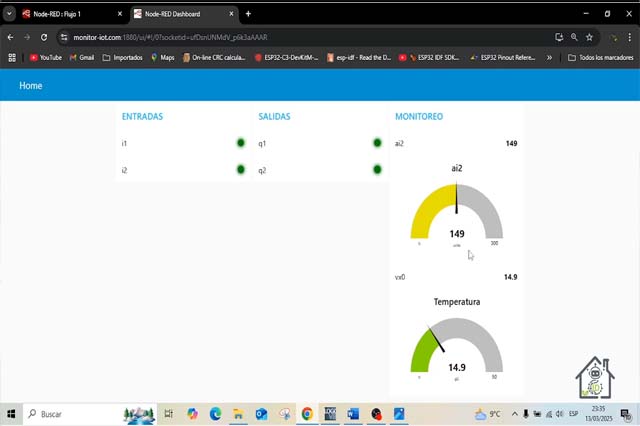Open the Todos los marcadores folder
The width and height of the screenshot is (640, 426).
click(600, 58)
